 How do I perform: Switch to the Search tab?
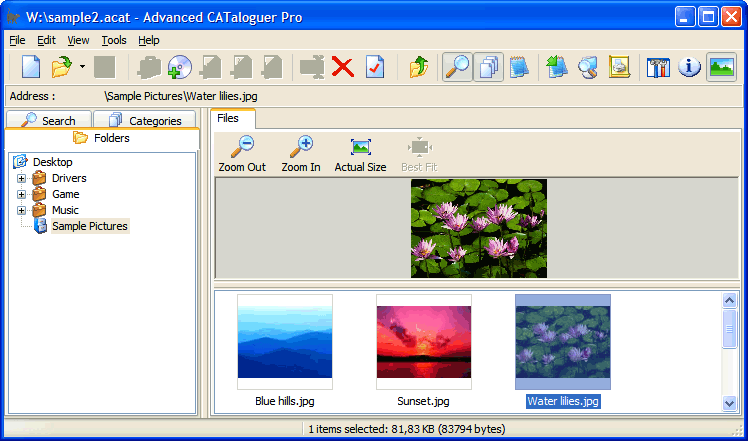(x=49, y=120)
